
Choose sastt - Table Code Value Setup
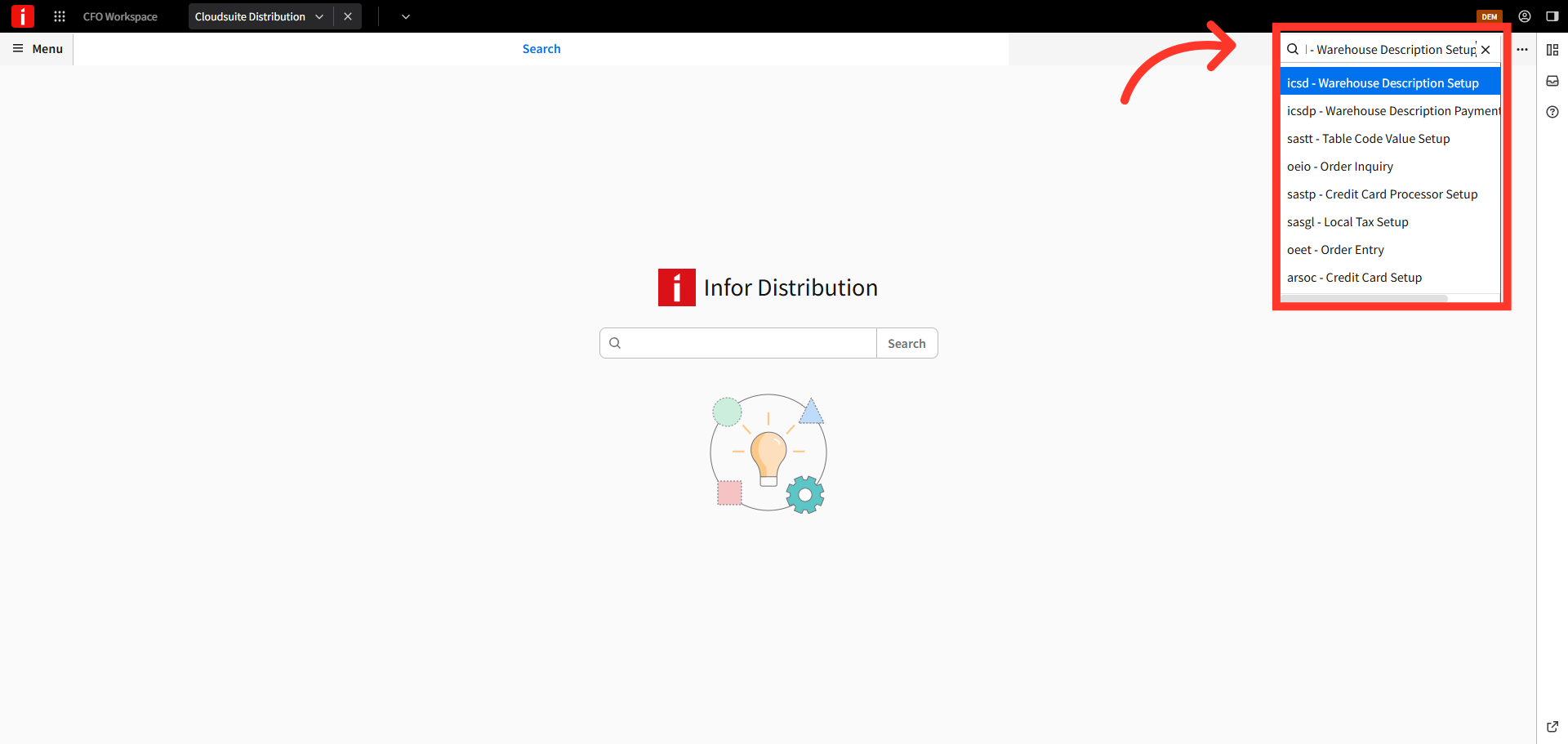pyautogui.click(x=1390, y=139)
